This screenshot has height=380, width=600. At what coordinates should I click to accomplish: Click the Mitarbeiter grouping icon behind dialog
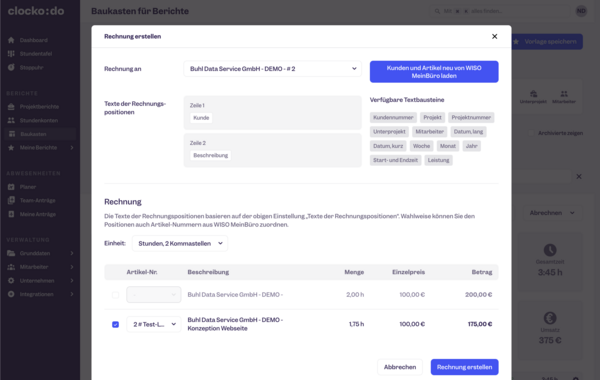pos(564,94)
